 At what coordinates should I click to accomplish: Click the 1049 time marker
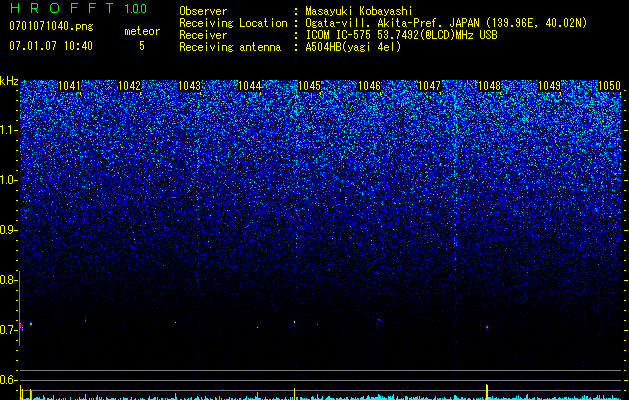coord(549,86)
